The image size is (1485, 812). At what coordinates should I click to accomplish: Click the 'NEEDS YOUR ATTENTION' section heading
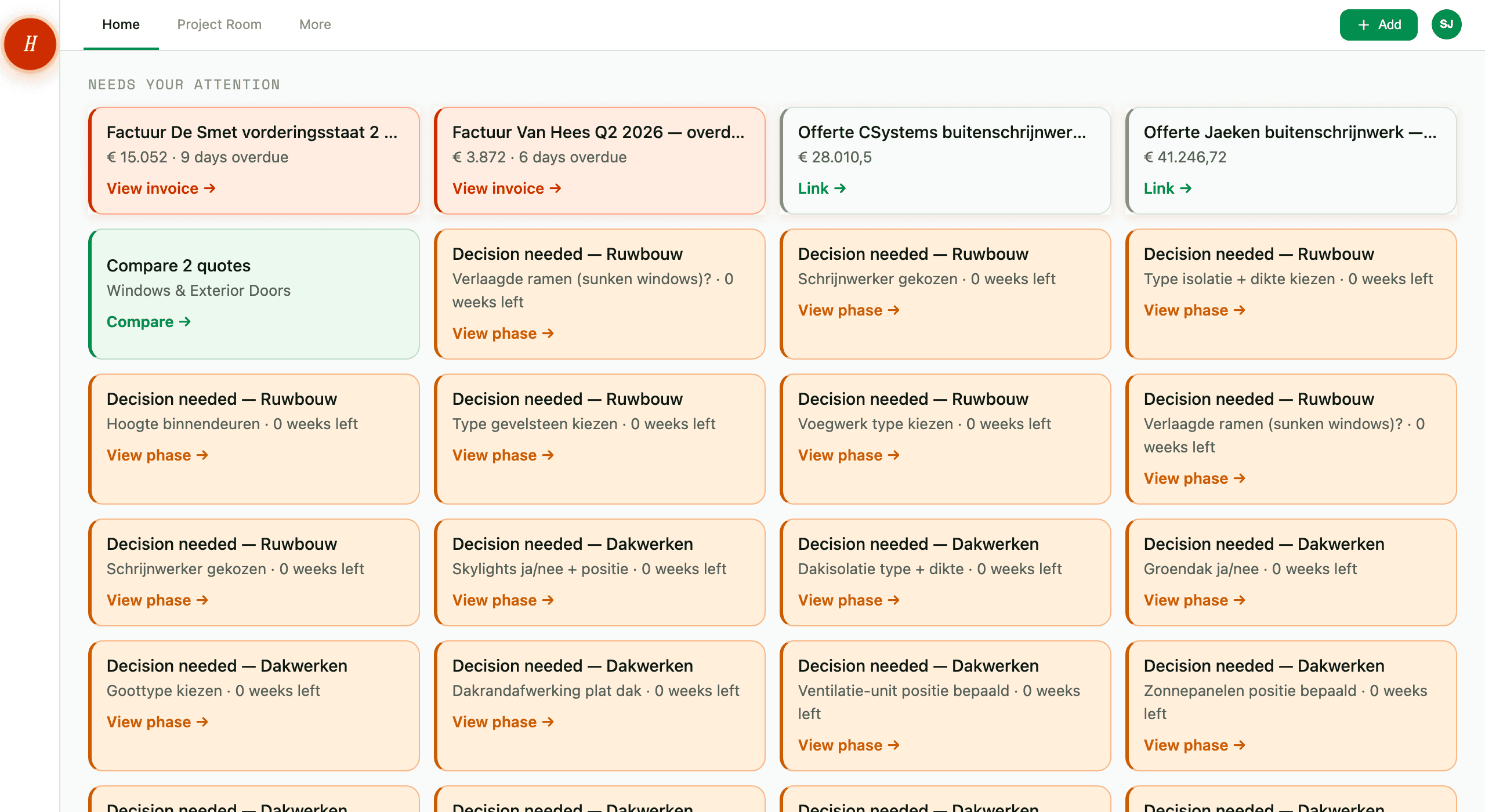click(184, 85)
